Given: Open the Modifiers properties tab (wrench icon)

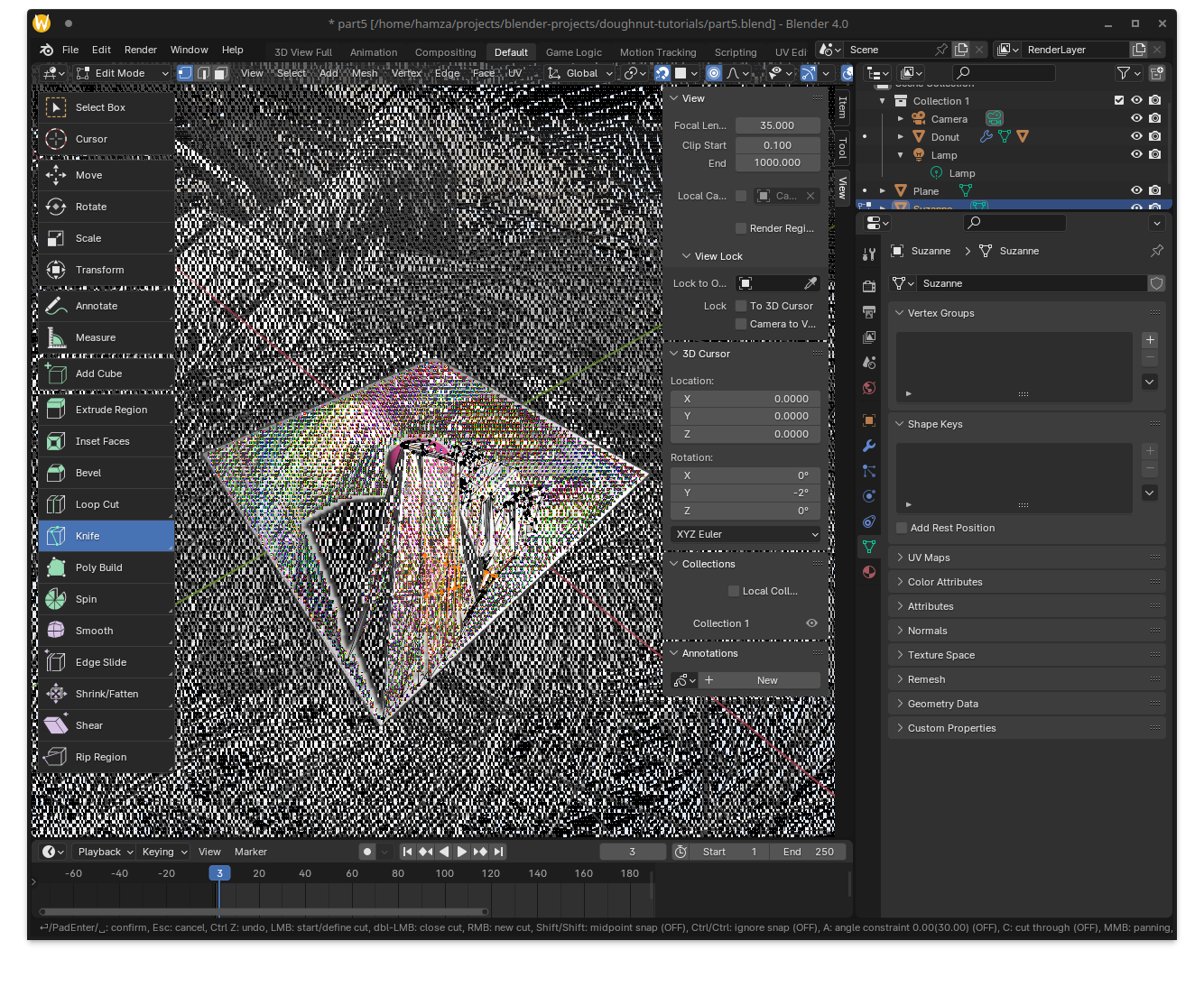Looking at the screenshot, I should click(x=869, y=446).
